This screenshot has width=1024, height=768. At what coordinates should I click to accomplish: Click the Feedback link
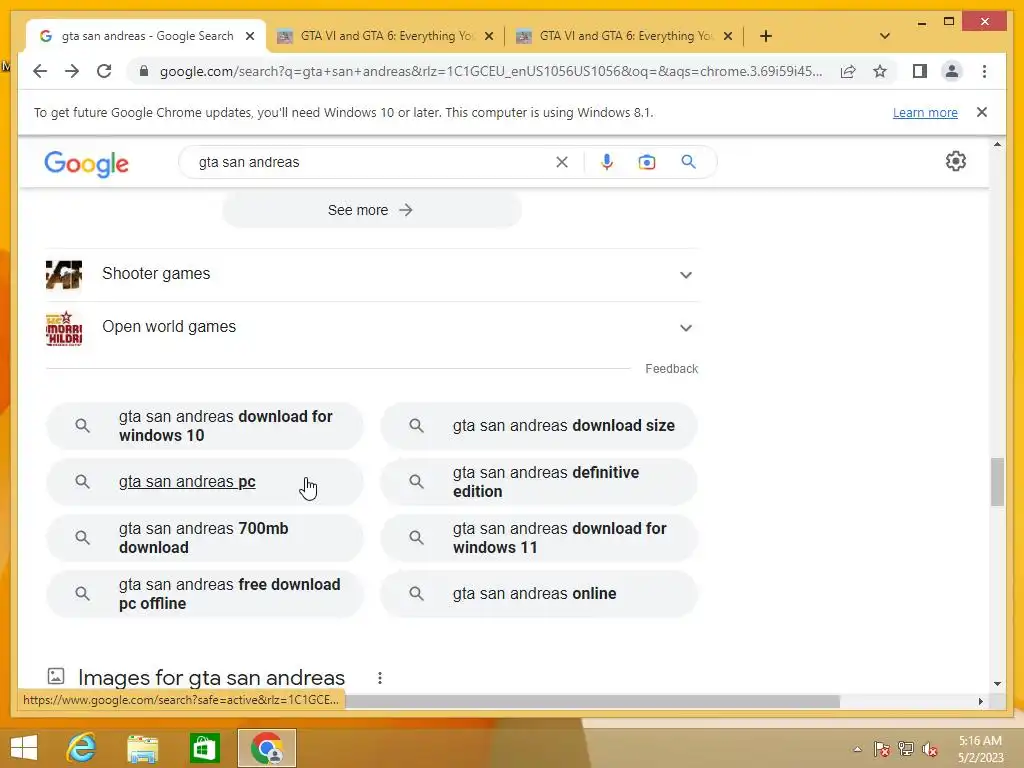pos(671,369)
